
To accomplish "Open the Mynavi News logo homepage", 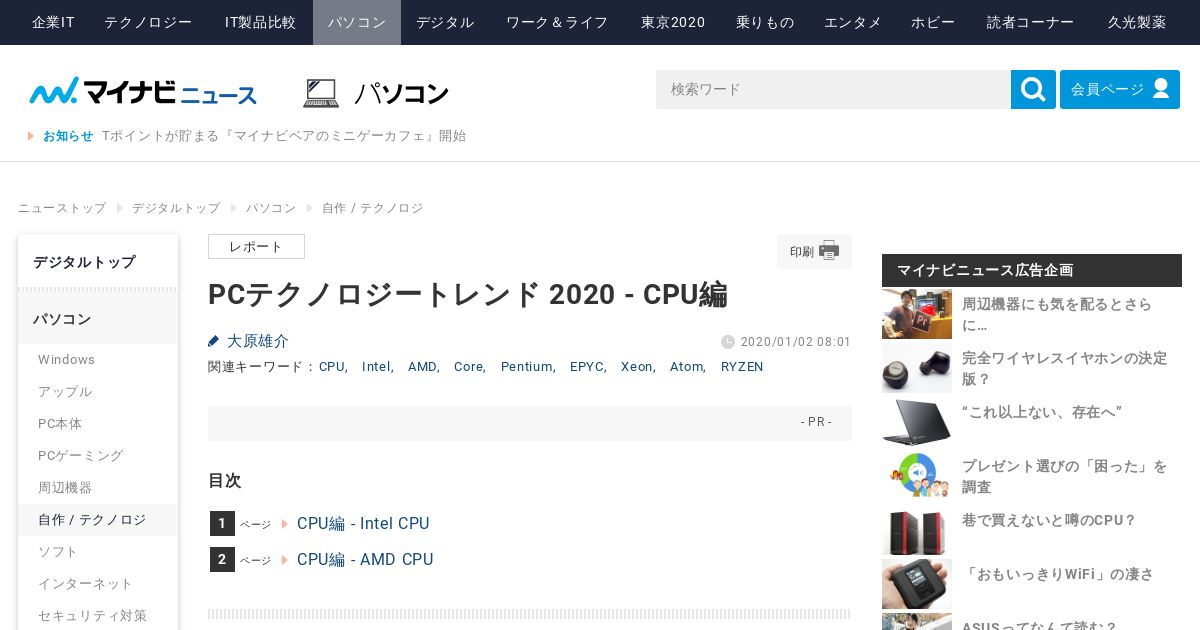I will click(143, 92).
